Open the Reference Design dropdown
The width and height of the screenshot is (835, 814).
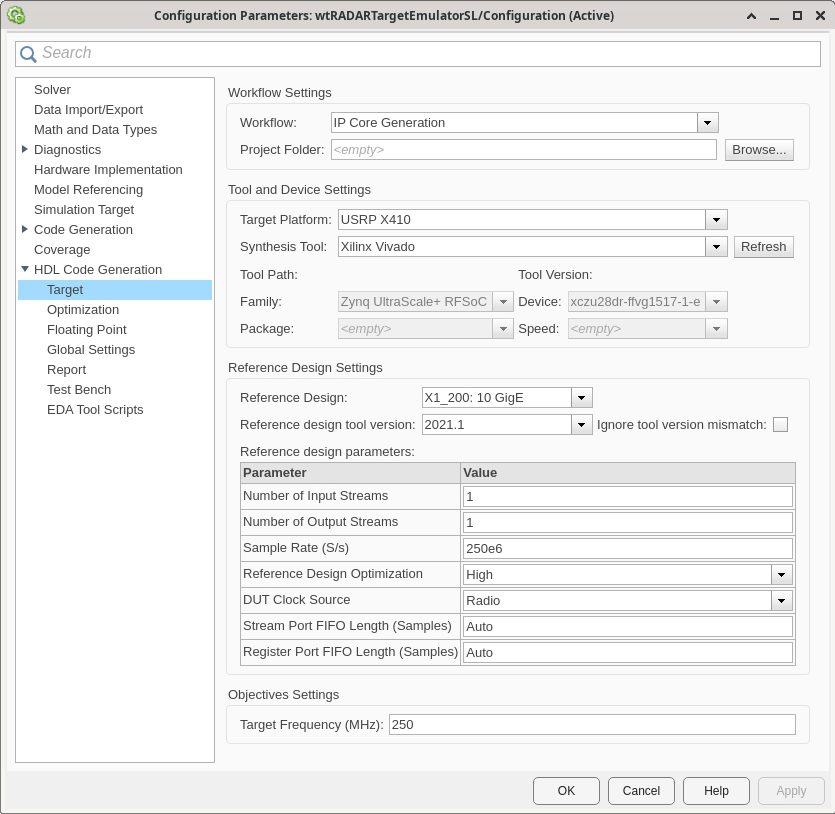click(x=580, y=397)
